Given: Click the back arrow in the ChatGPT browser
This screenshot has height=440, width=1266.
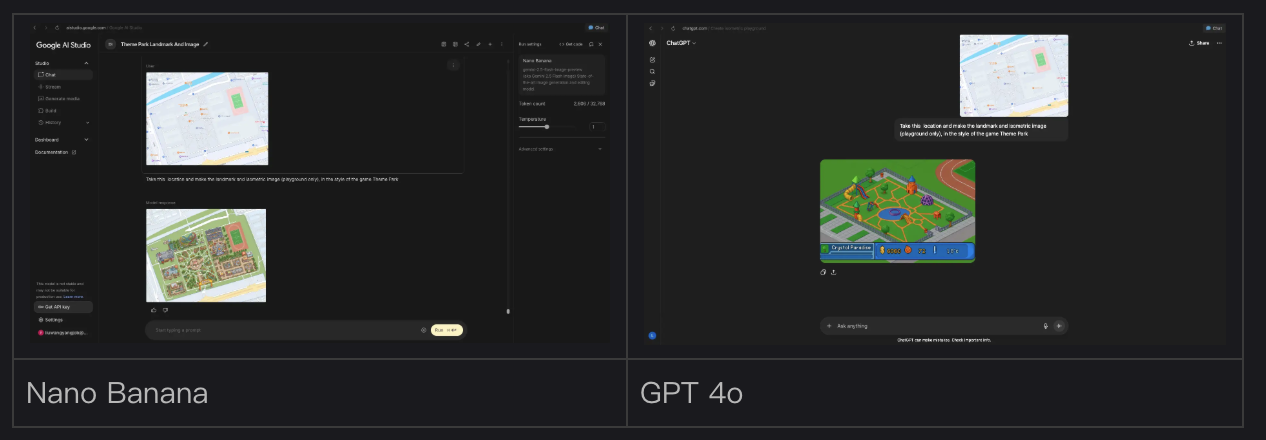Looking at the screenshot, I should click(650, 27).
